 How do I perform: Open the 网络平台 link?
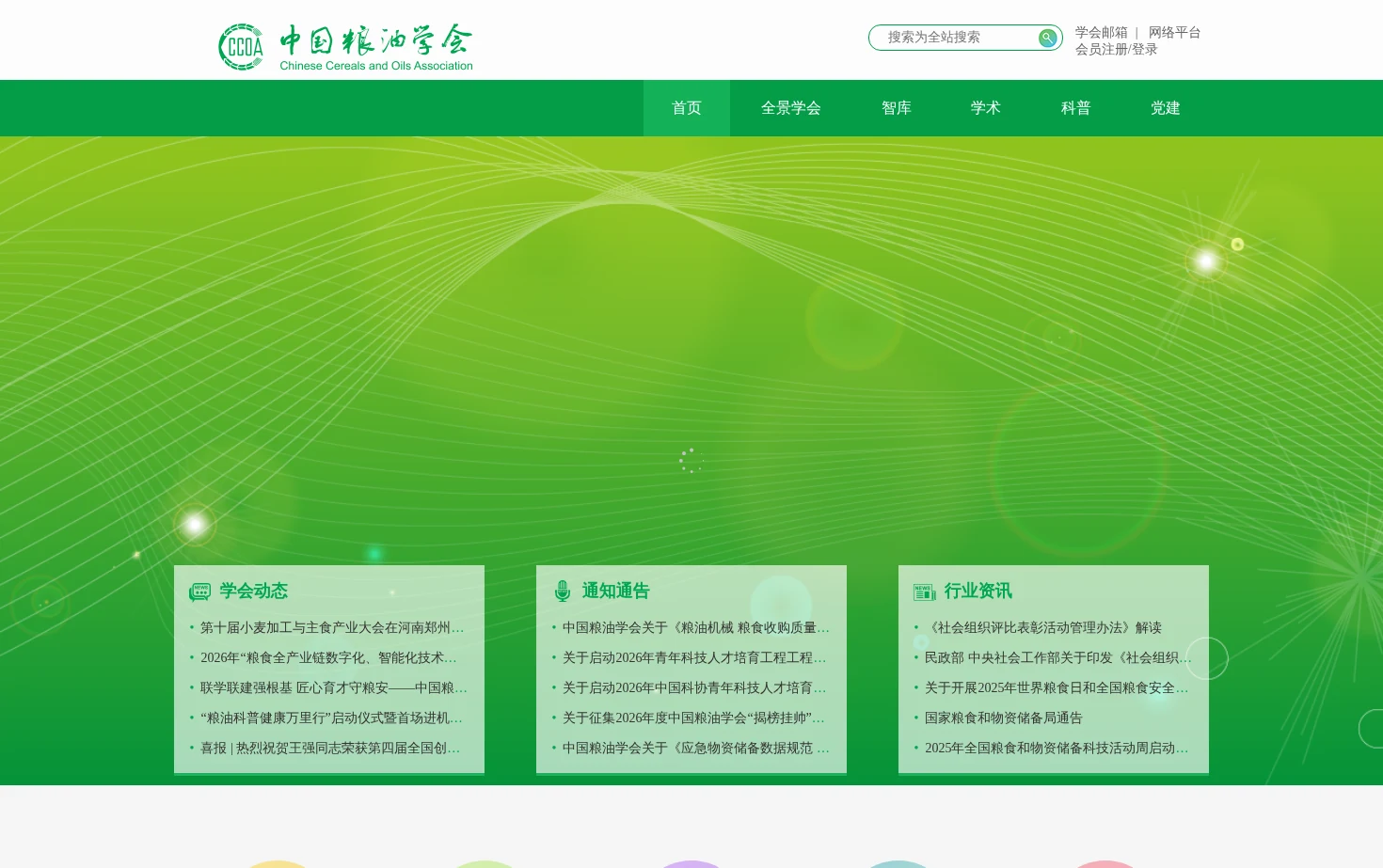pos(1174,32)
